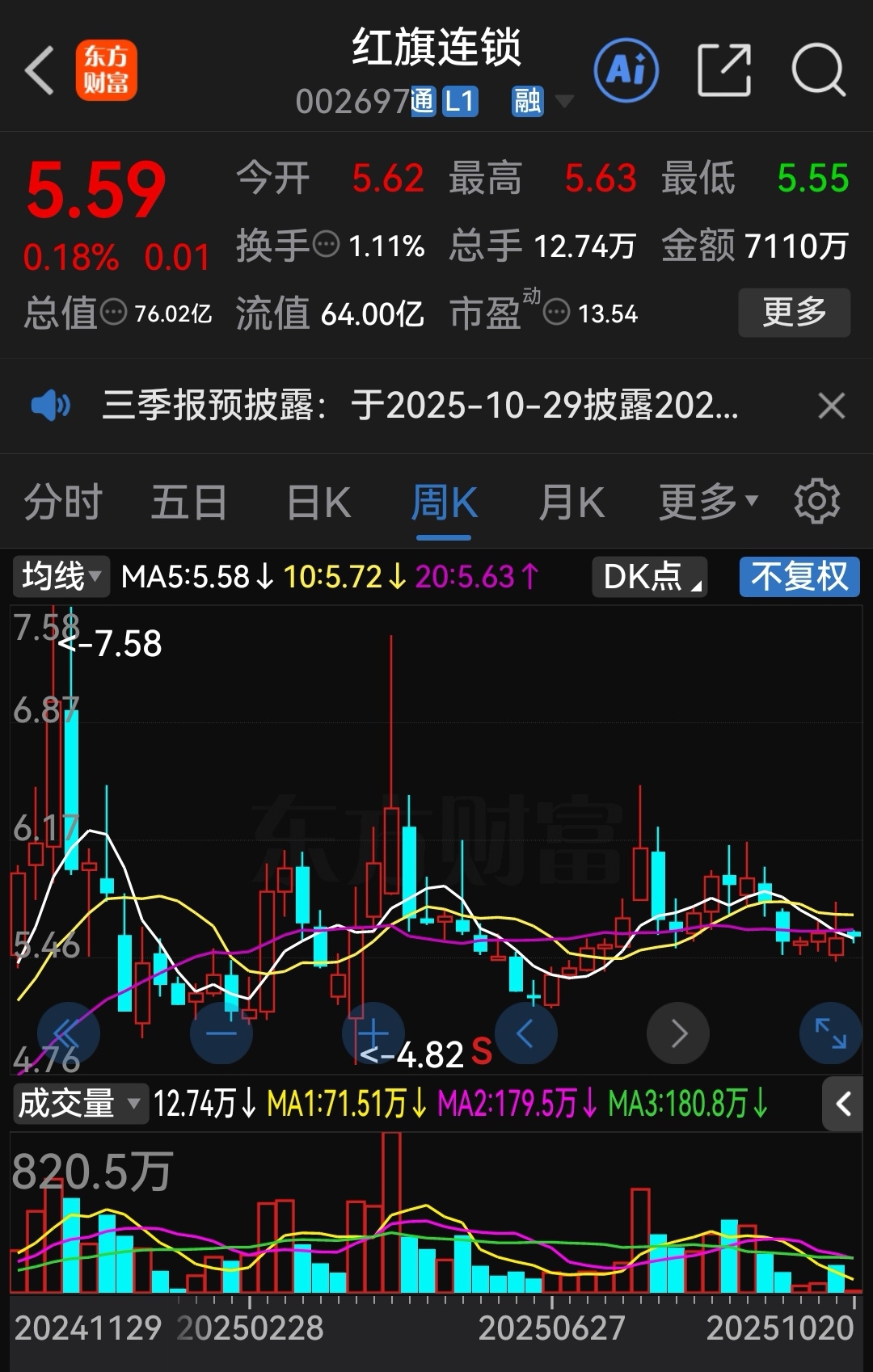Expand the 更多 chart period dropdown

coord(708,502)
